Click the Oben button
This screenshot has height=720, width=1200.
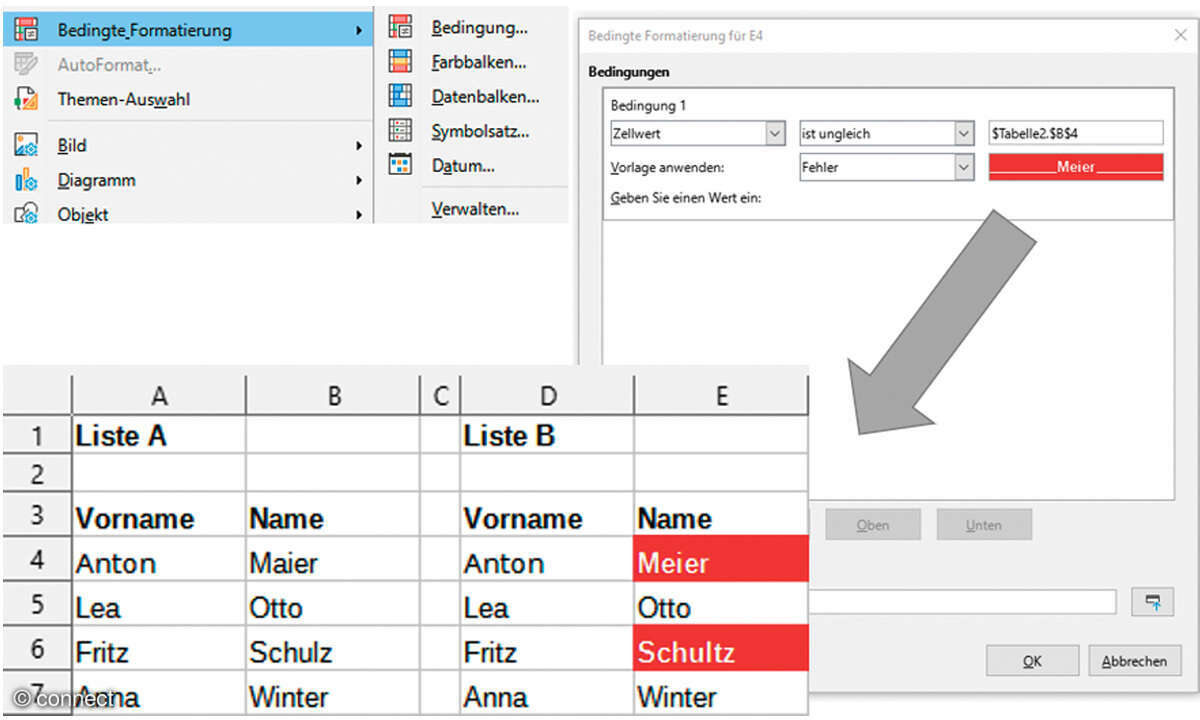pos(873,525)
